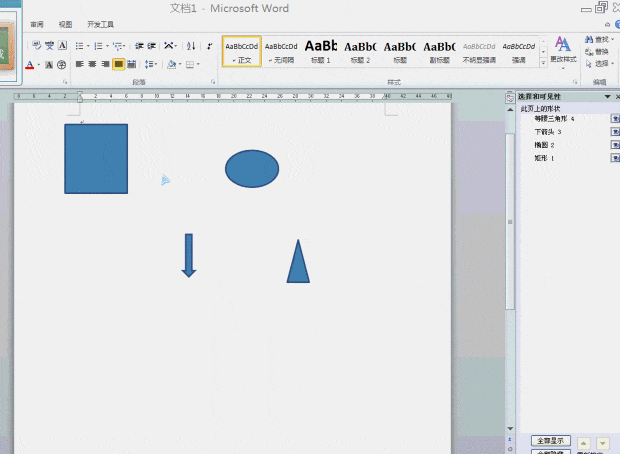Click the bullet list icon
The image size is (620, 454).
tap(80, 46)
